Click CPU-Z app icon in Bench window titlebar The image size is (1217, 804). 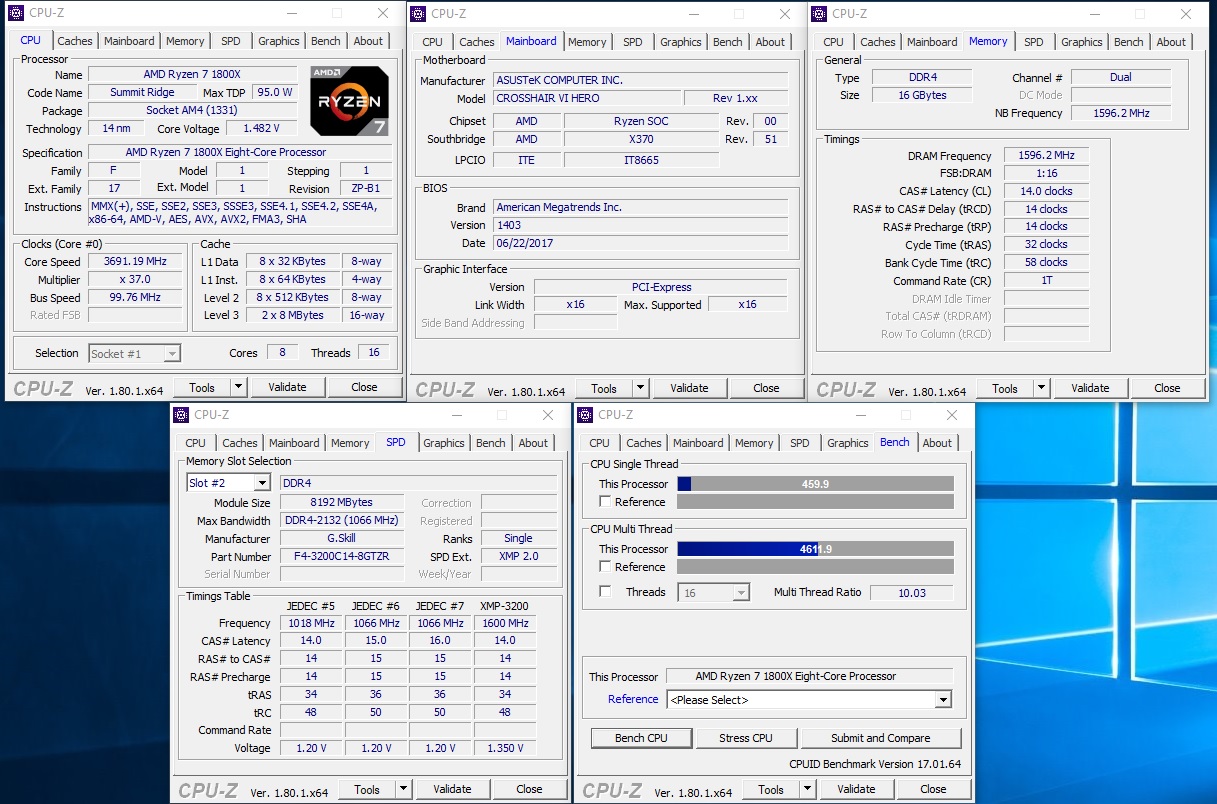point(585,415)
